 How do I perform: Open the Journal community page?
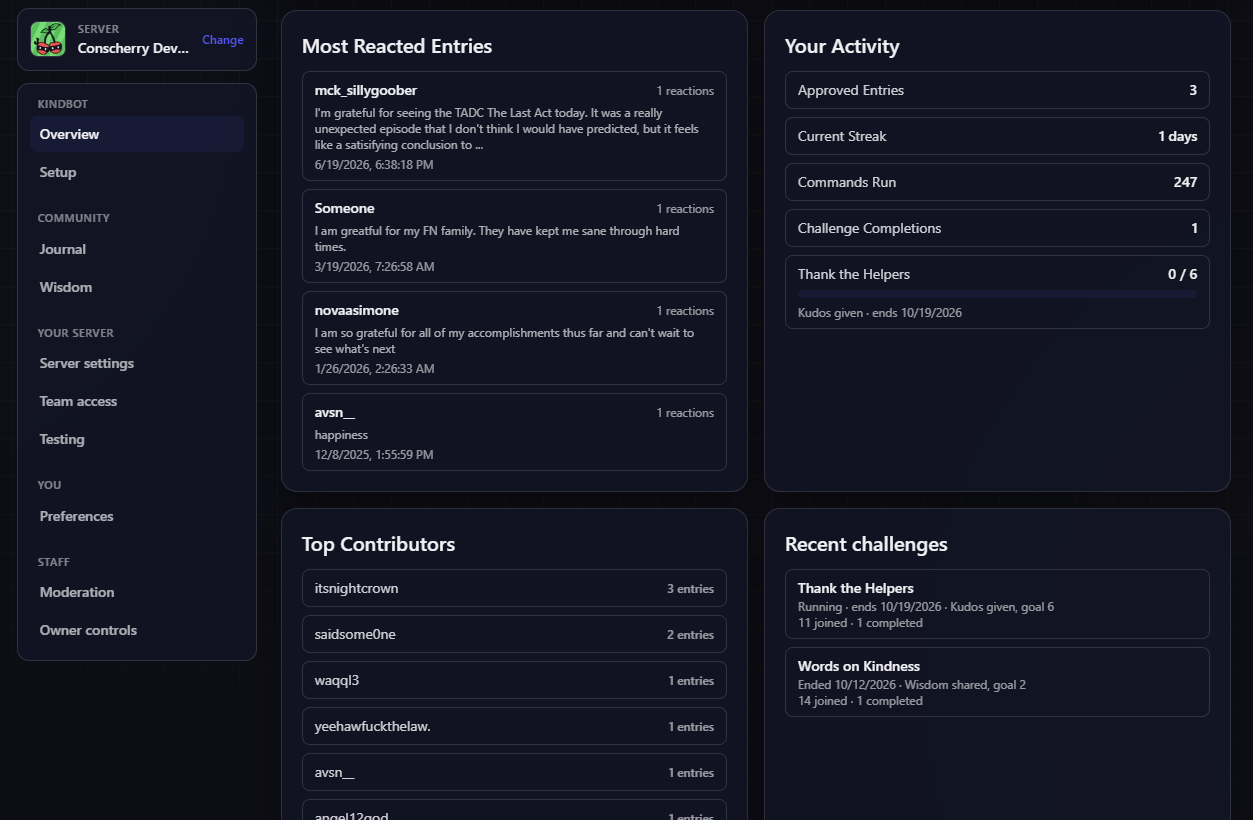137,249
